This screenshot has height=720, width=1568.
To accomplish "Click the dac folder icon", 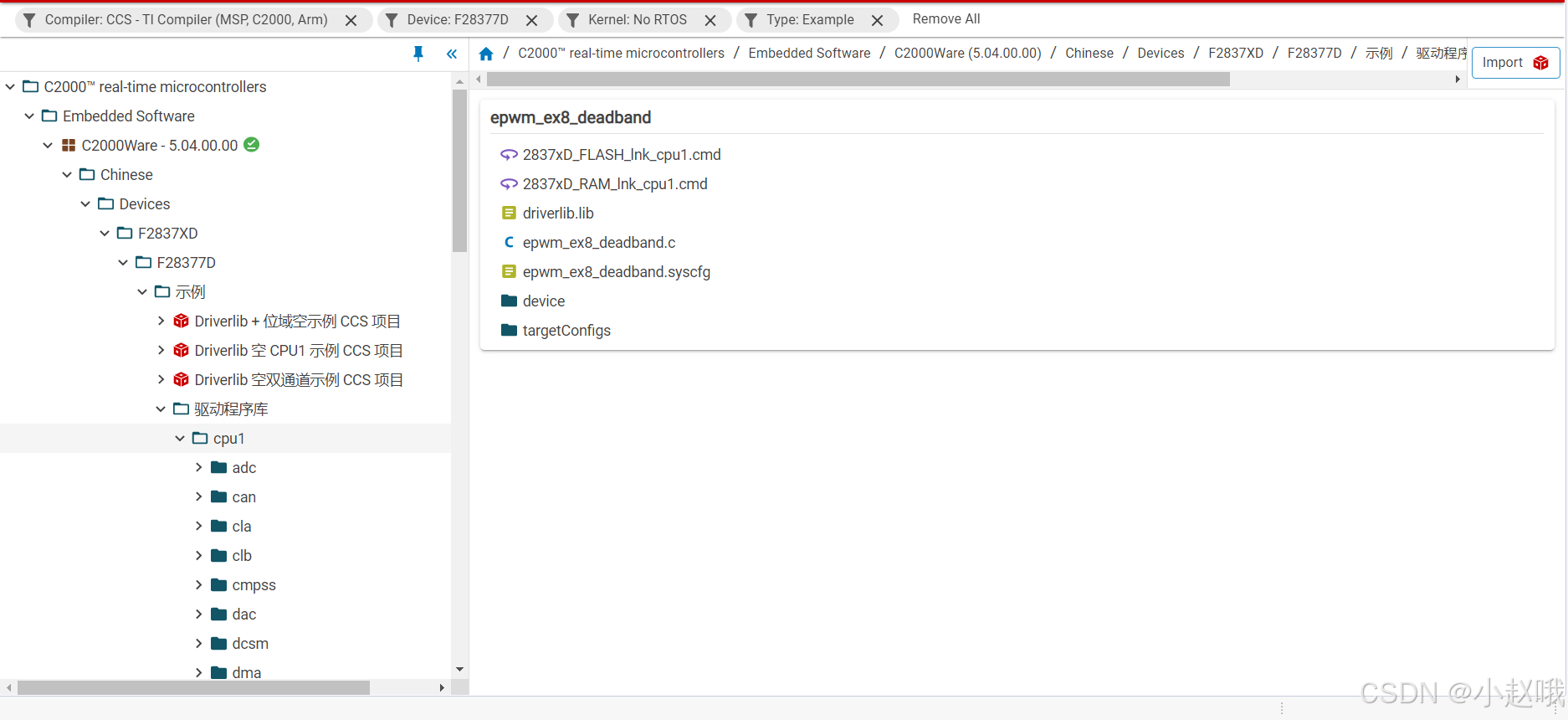I will coord(219,615).
